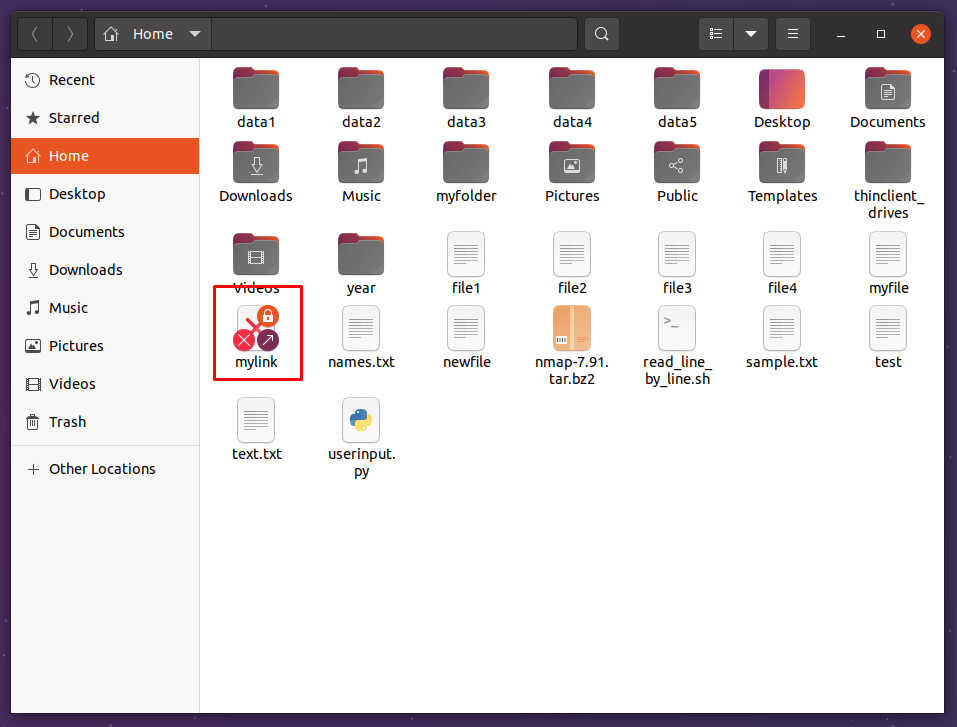Click the back navigation arrow
The height and width of the screenshot is (727, 957).
tap(34, 33)
